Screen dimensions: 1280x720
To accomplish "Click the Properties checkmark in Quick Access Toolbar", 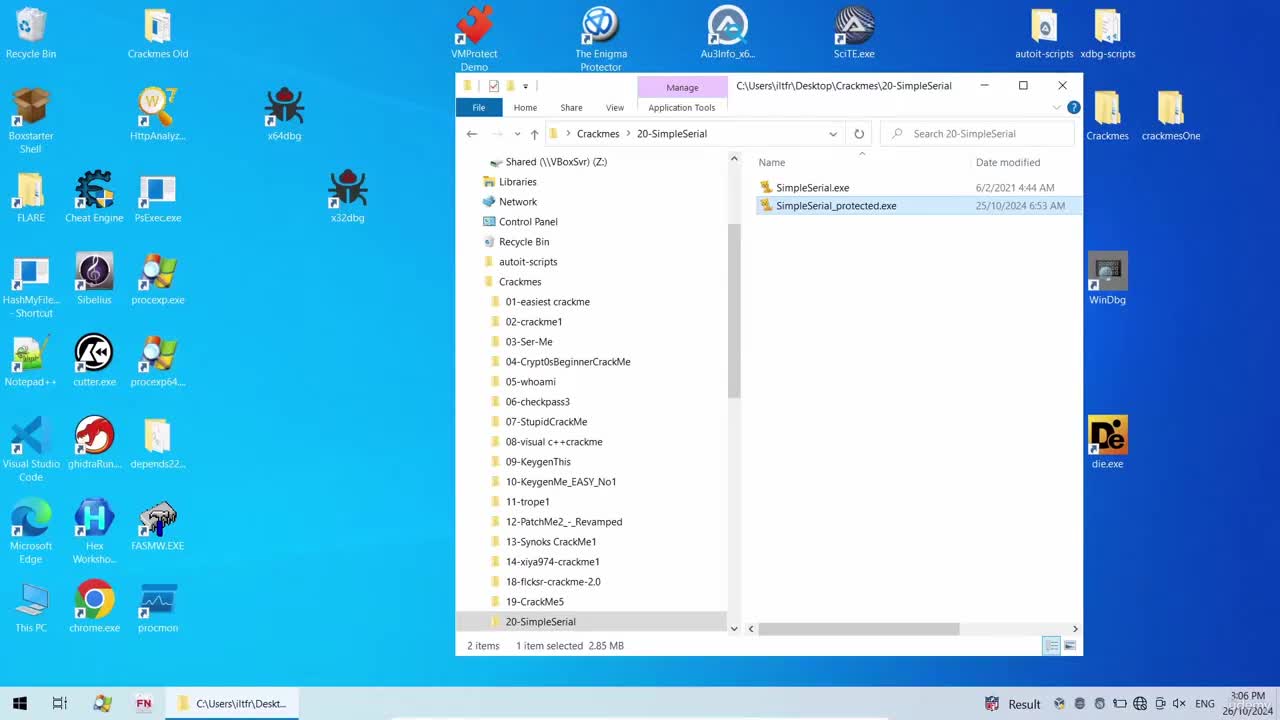I will 493,86.
